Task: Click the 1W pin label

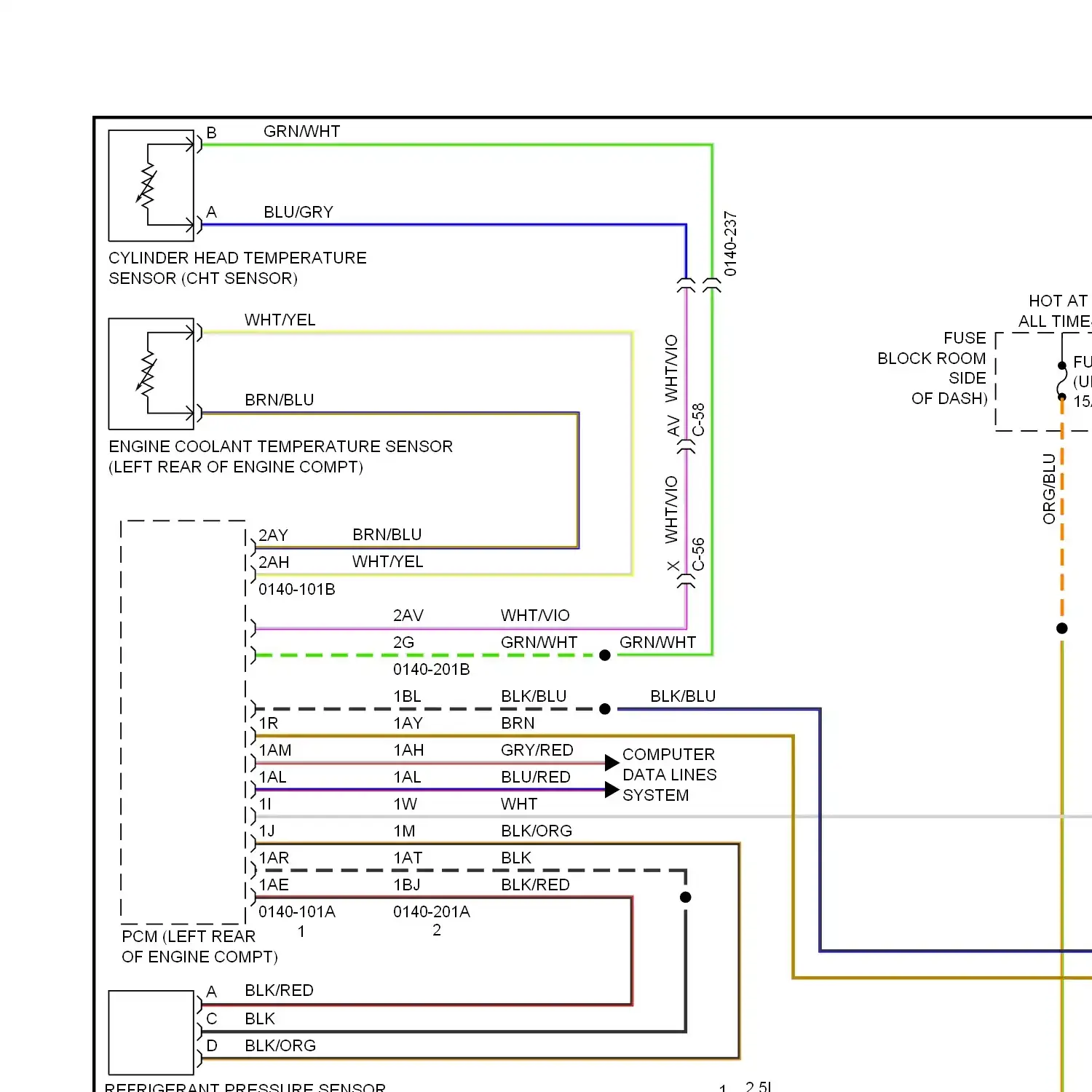Action: 405,804
